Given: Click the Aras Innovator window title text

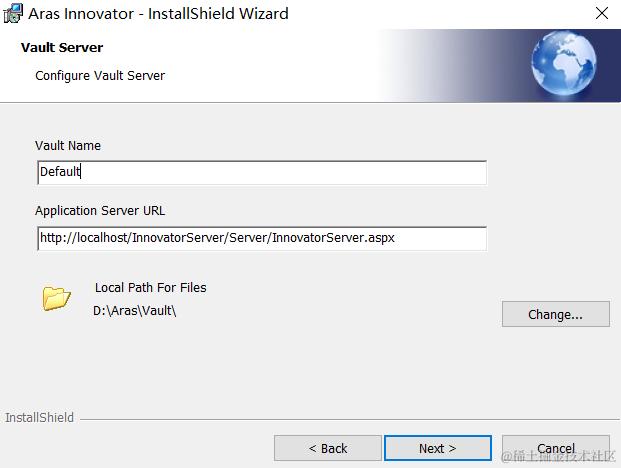Looking at the screenshot, I should point(158,14).
